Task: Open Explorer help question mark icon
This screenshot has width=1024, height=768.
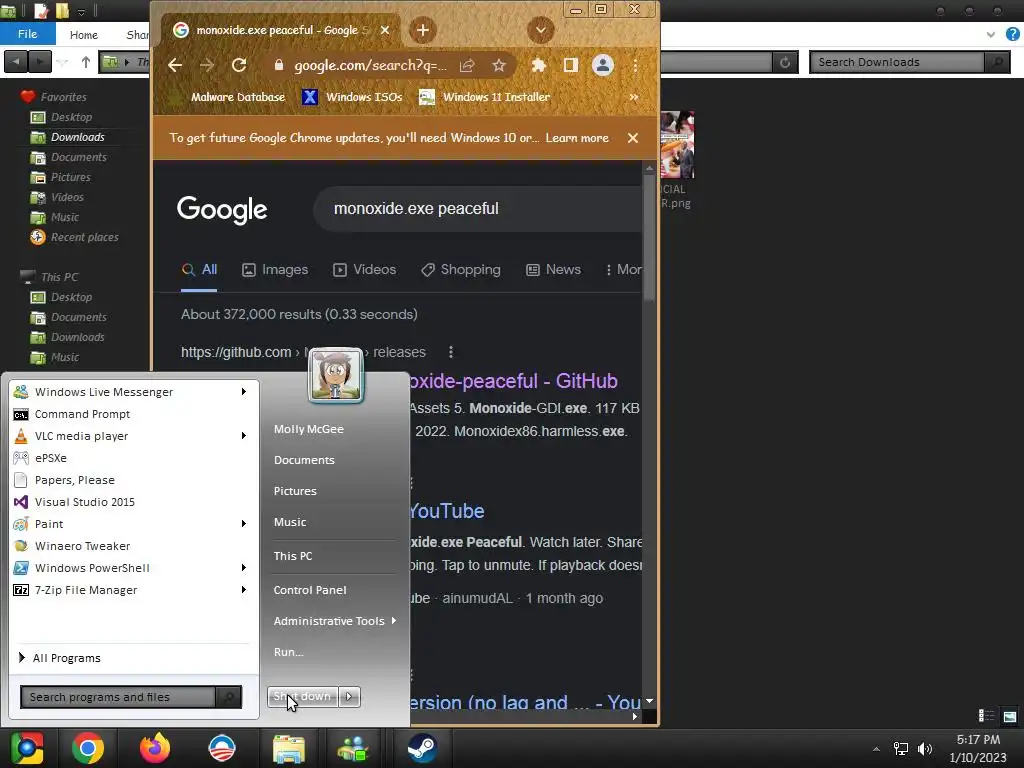Action: tap(1013, 34)
